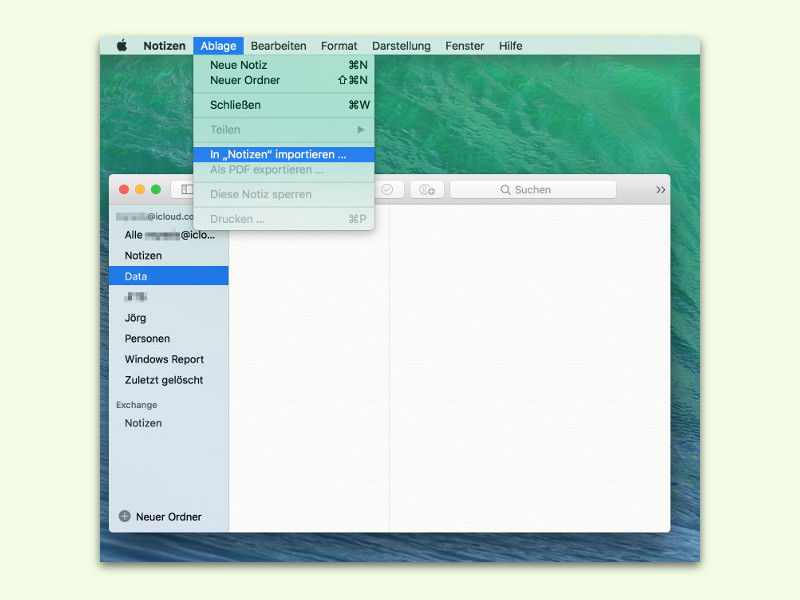
Task: Click the Suchen search field
Action: (533, 190)
